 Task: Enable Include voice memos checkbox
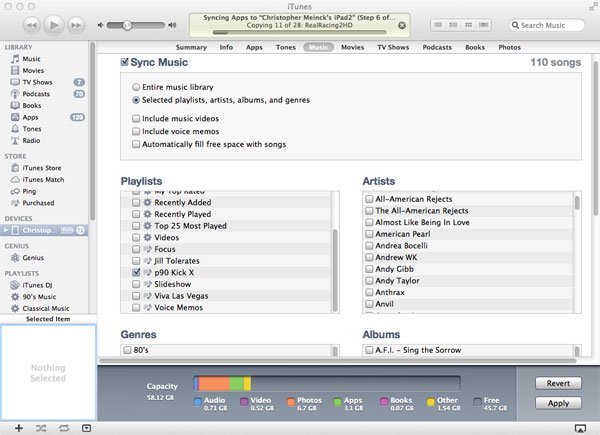click(x=136, y=131)
